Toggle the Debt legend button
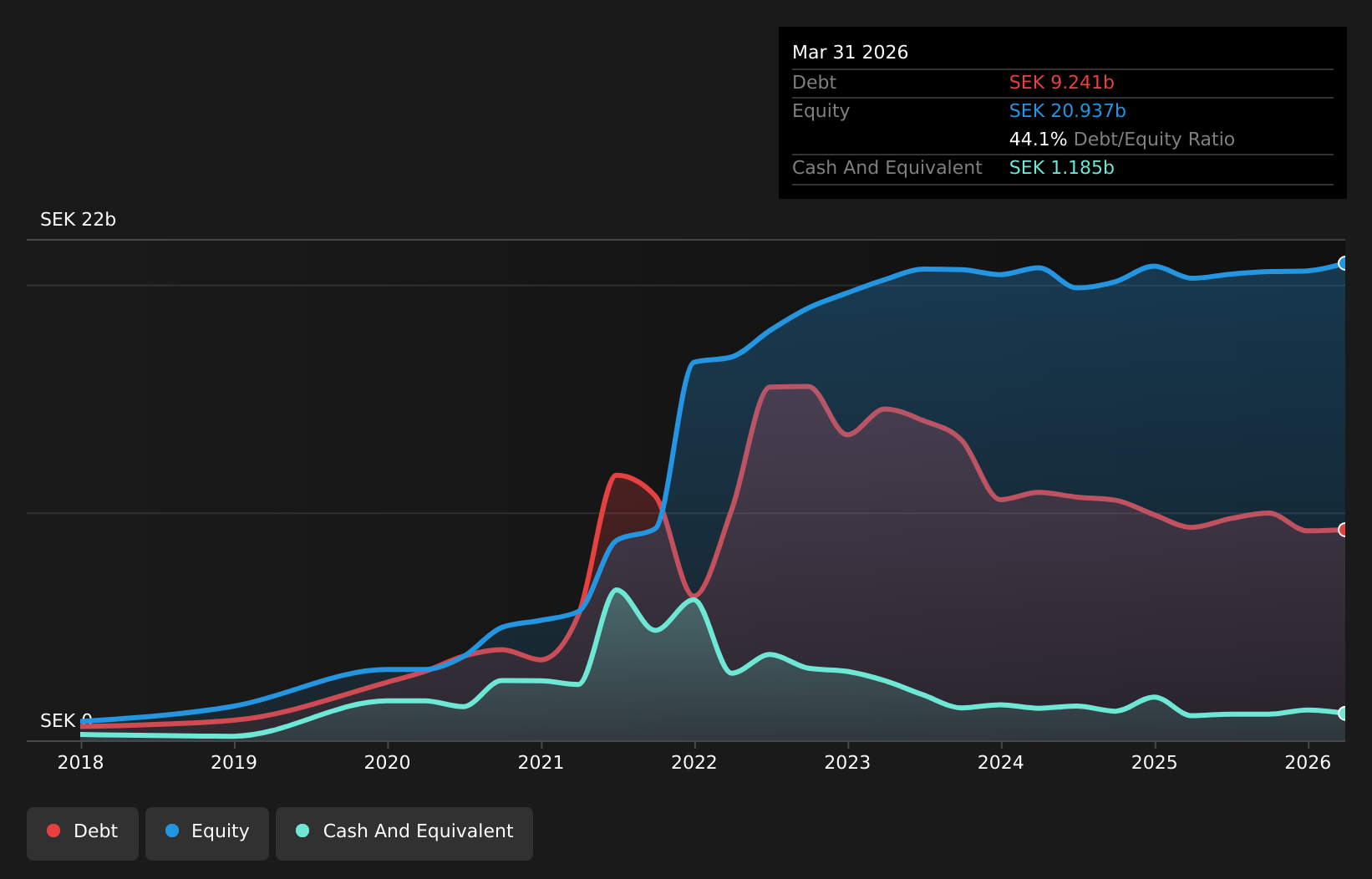The width and height of the screenshot is (1372, 879). click(83, 833)
